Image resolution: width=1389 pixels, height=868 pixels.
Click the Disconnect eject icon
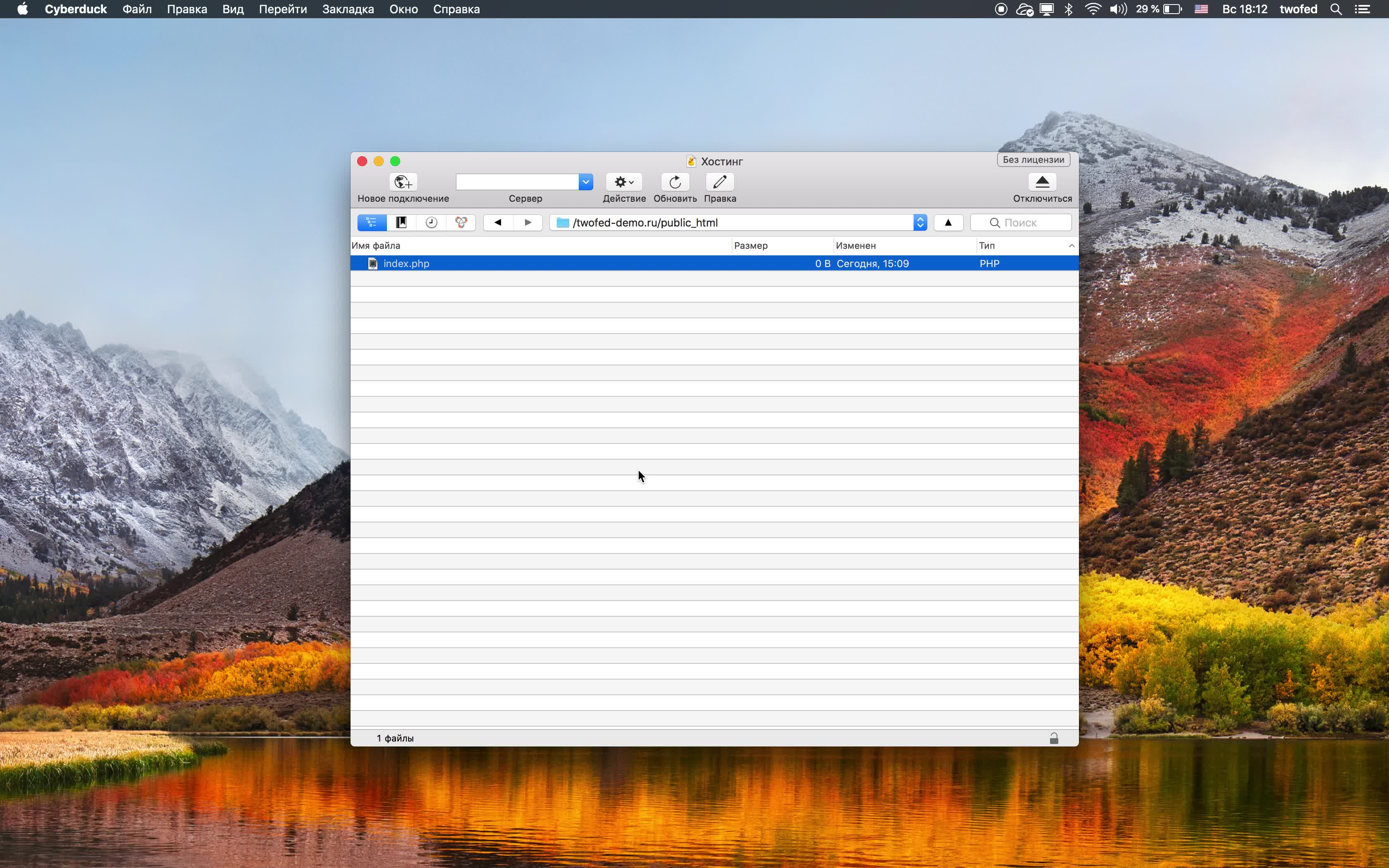(x=1042, y=182)
